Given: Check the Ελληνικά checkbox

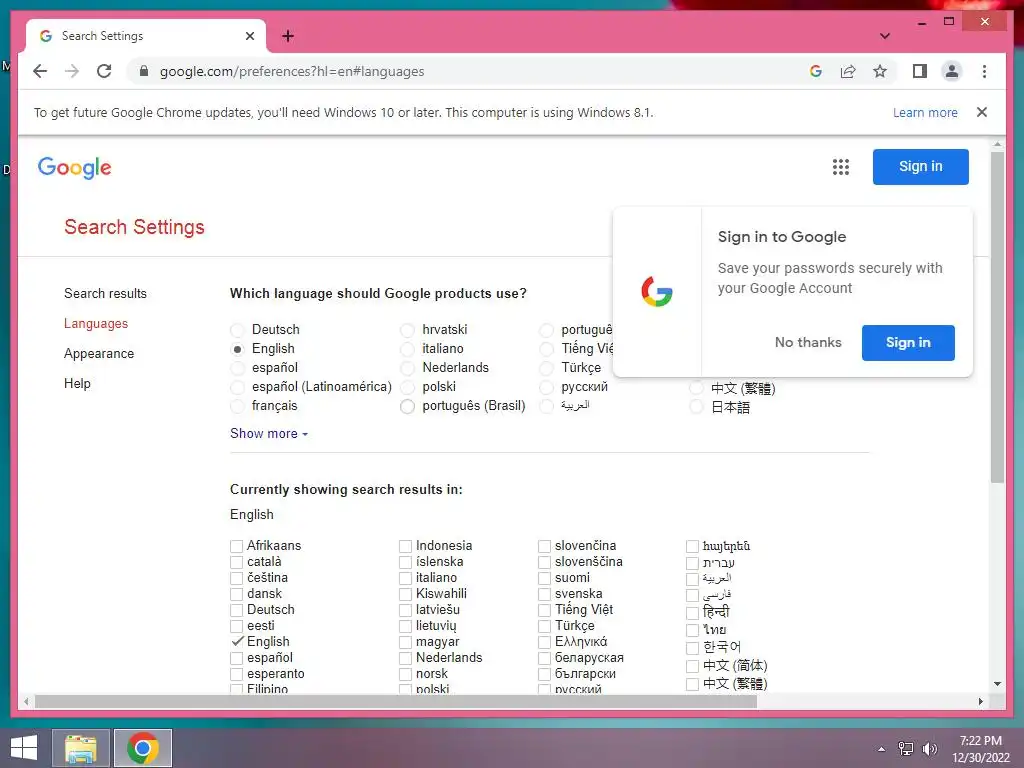Looking at the screenshot, I should [x=545, y=642].
